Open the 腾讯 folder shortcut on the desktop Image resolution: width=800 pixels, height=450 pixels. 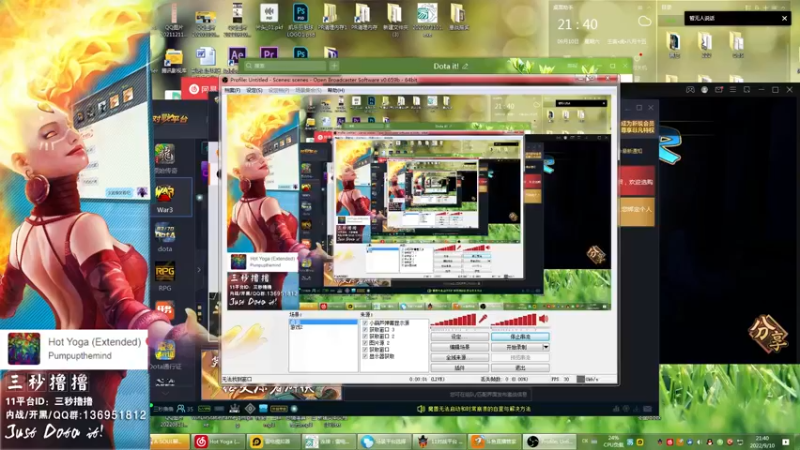click(x=173, y=61)
